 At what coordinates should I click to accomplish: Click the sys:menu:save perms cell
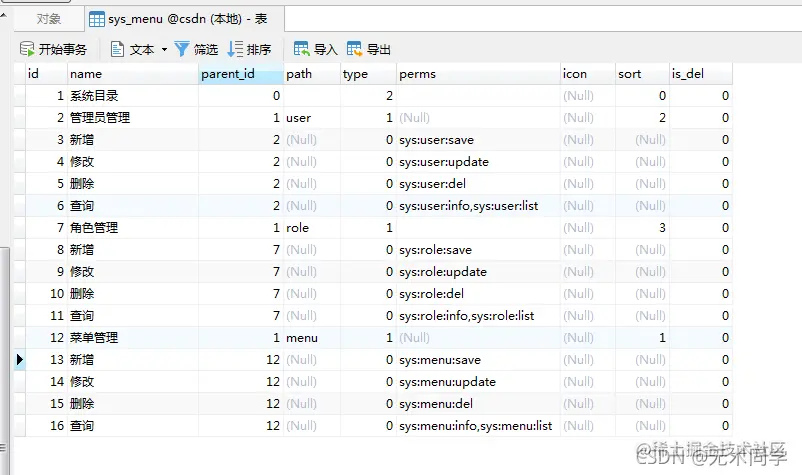[479, 359]
